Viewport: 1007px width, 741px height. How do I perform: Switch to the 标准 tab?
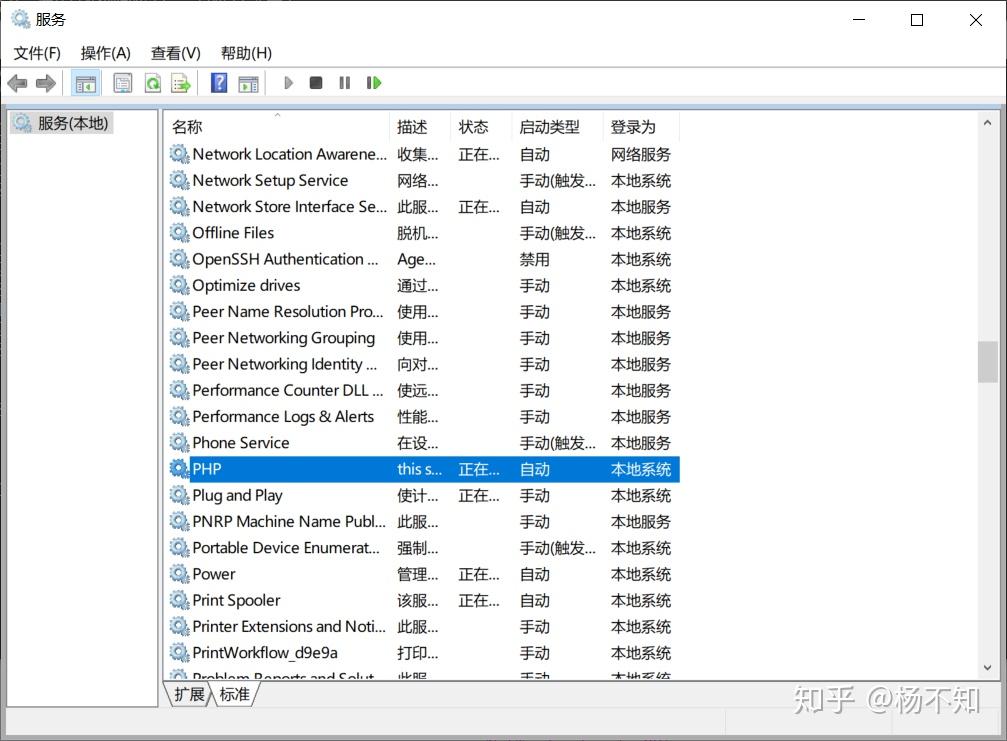pyautogui.click(x=233, y=695)
